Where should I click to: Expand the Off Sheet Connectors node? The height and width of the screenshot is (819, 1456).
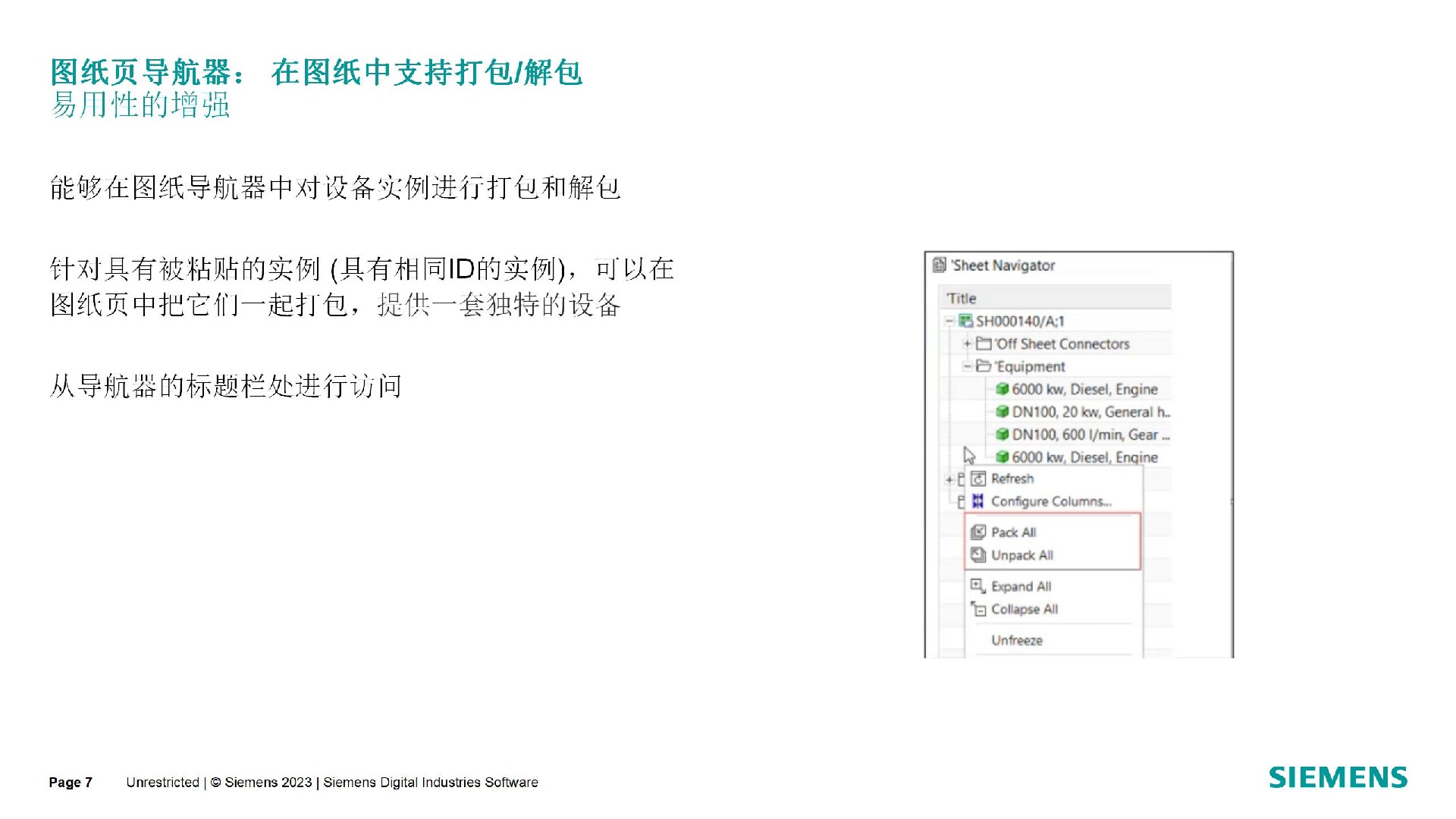967,344
